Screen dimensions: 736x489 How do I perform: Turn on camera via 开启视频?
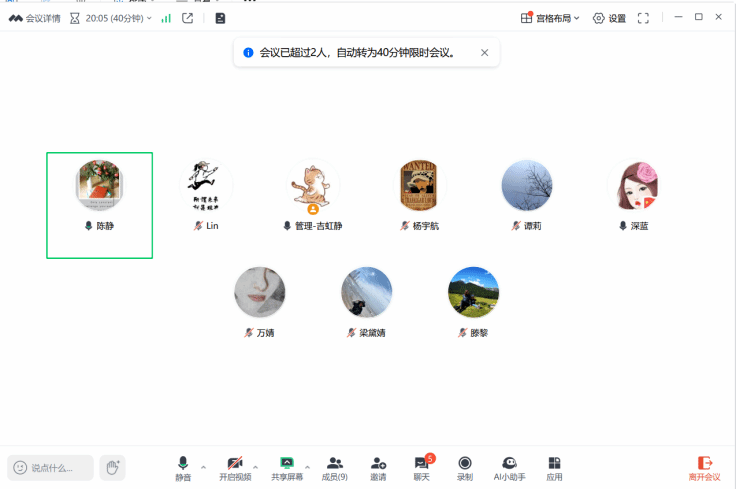(235, 467)
